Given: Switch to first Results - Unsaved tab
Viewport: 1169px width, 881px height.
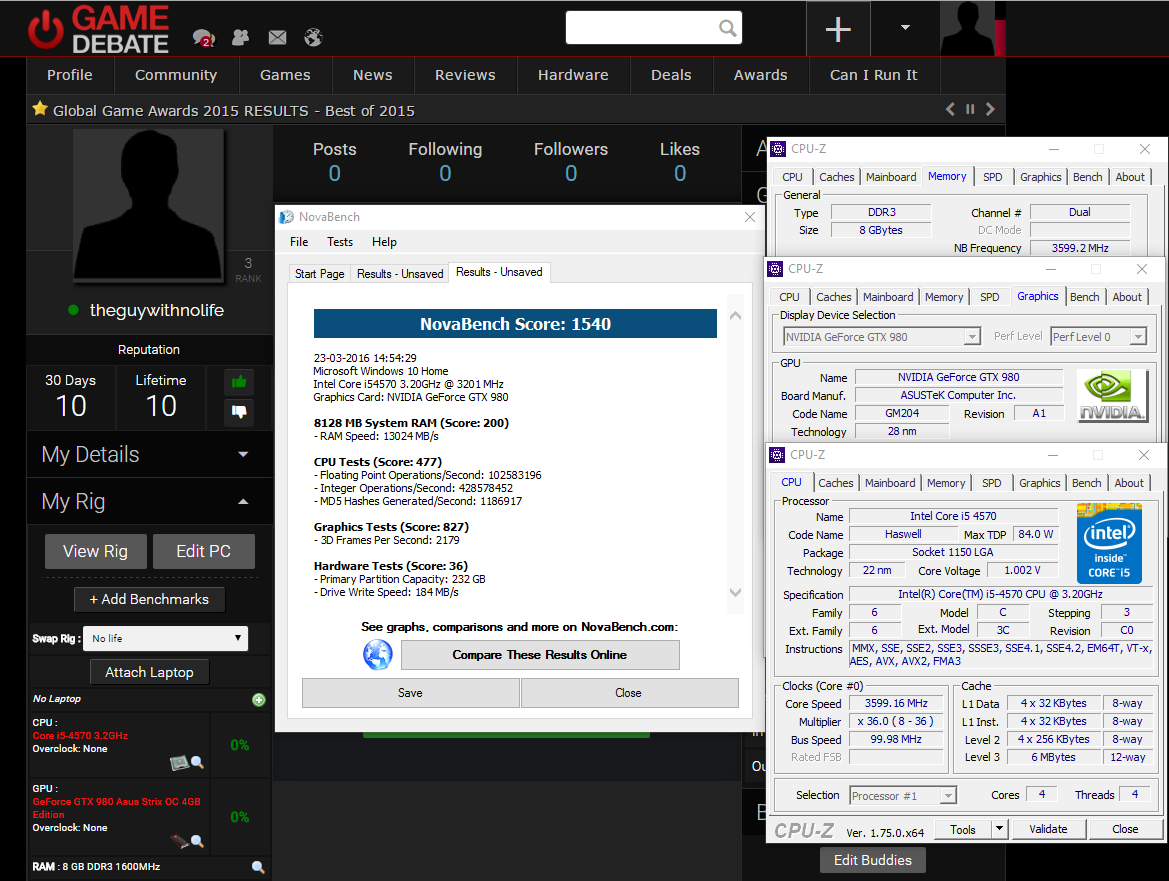Looking at the screenshot, I should [400, 274].
